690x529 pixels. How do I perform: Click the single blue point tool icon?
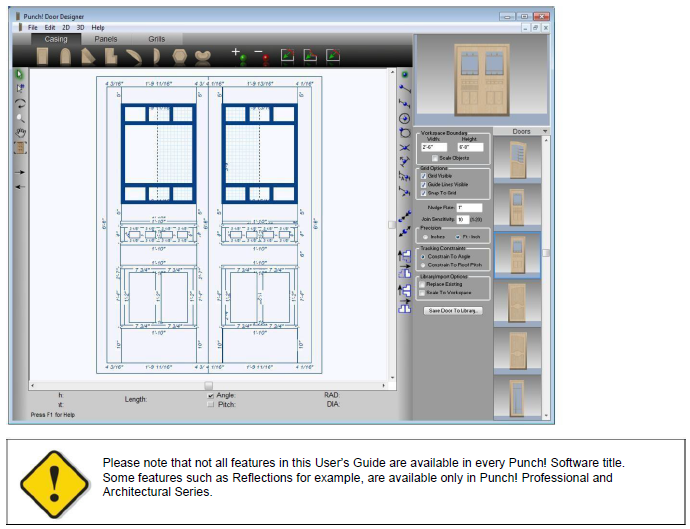(404, 74)
